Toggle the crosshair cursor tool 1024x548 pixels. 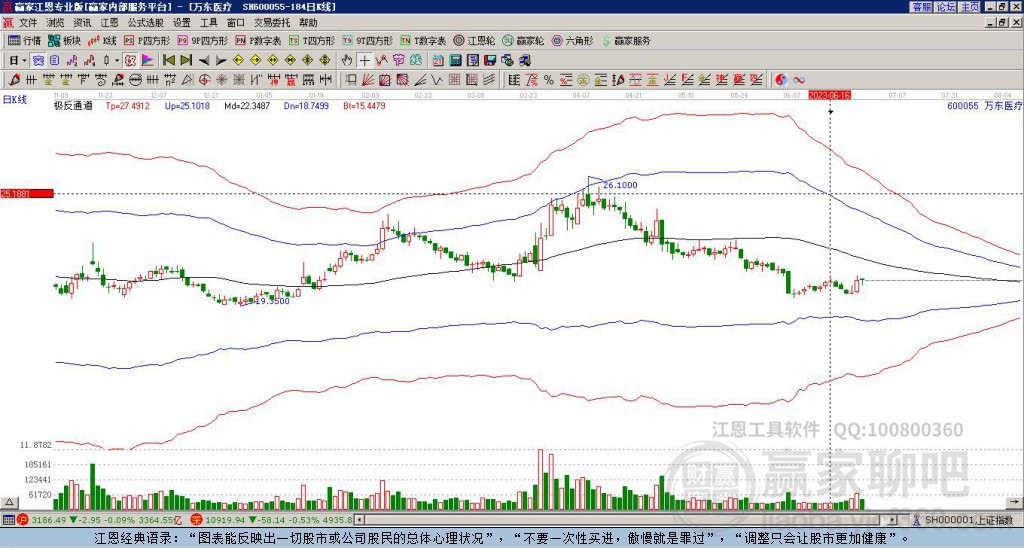(x=364, y=61)
